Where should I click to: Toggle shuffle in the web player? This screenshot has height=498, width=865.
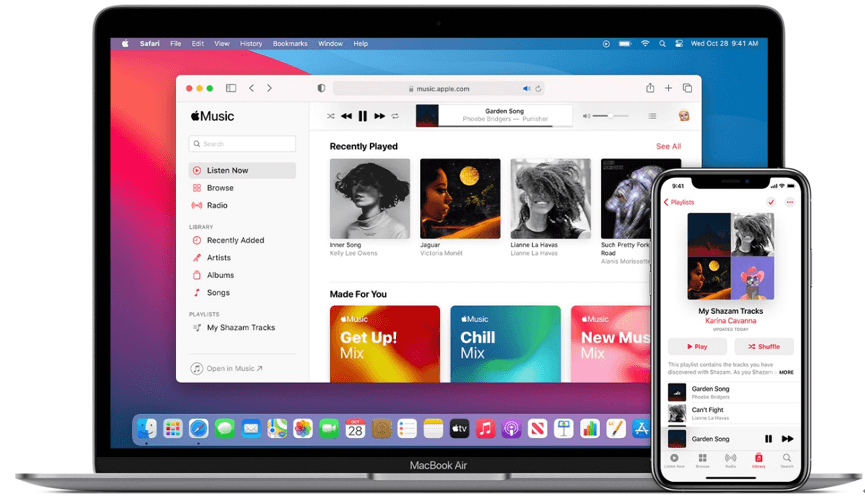click(x=331, y=116)
